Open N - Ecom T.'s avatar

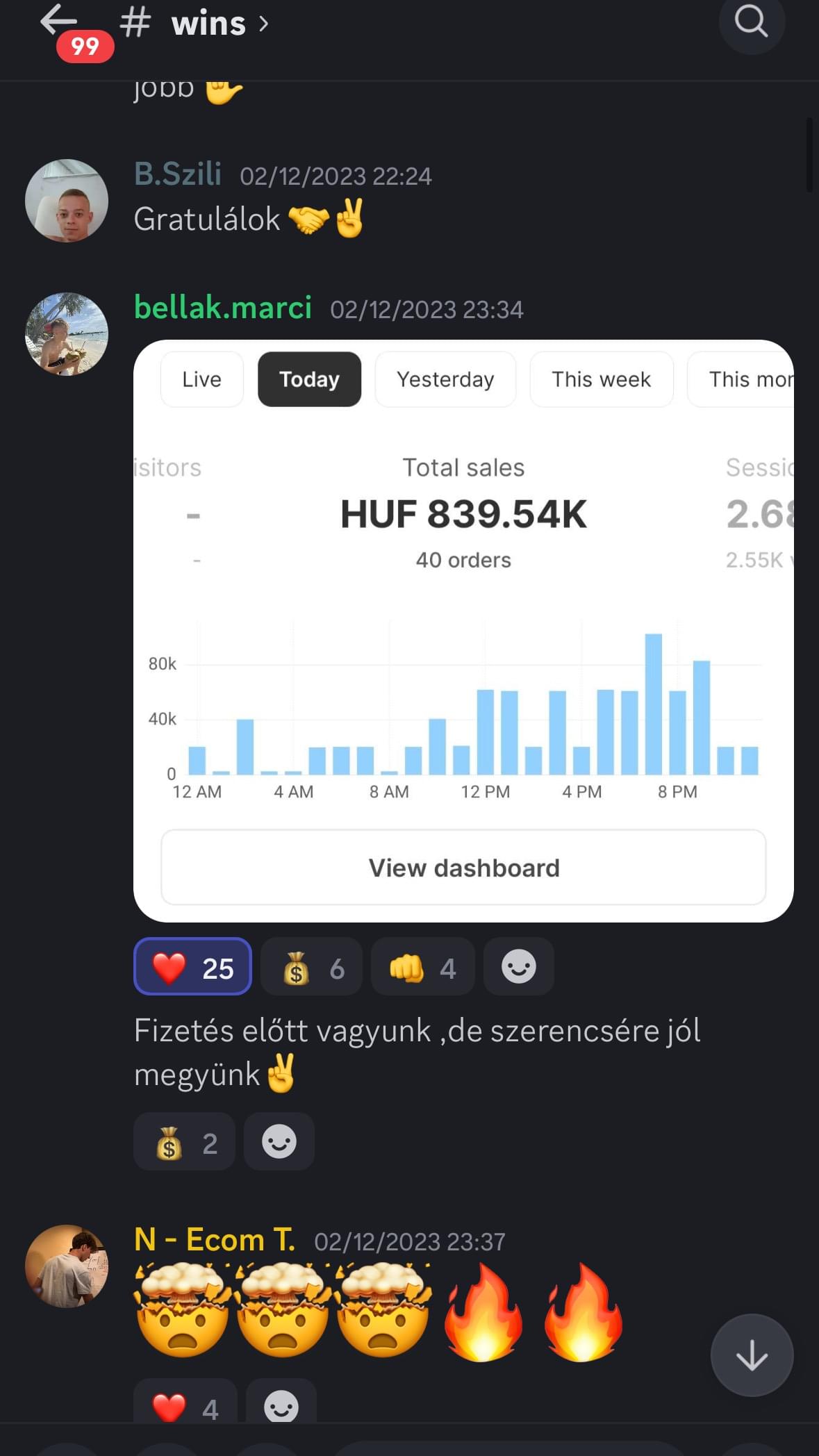[67, 1266]
